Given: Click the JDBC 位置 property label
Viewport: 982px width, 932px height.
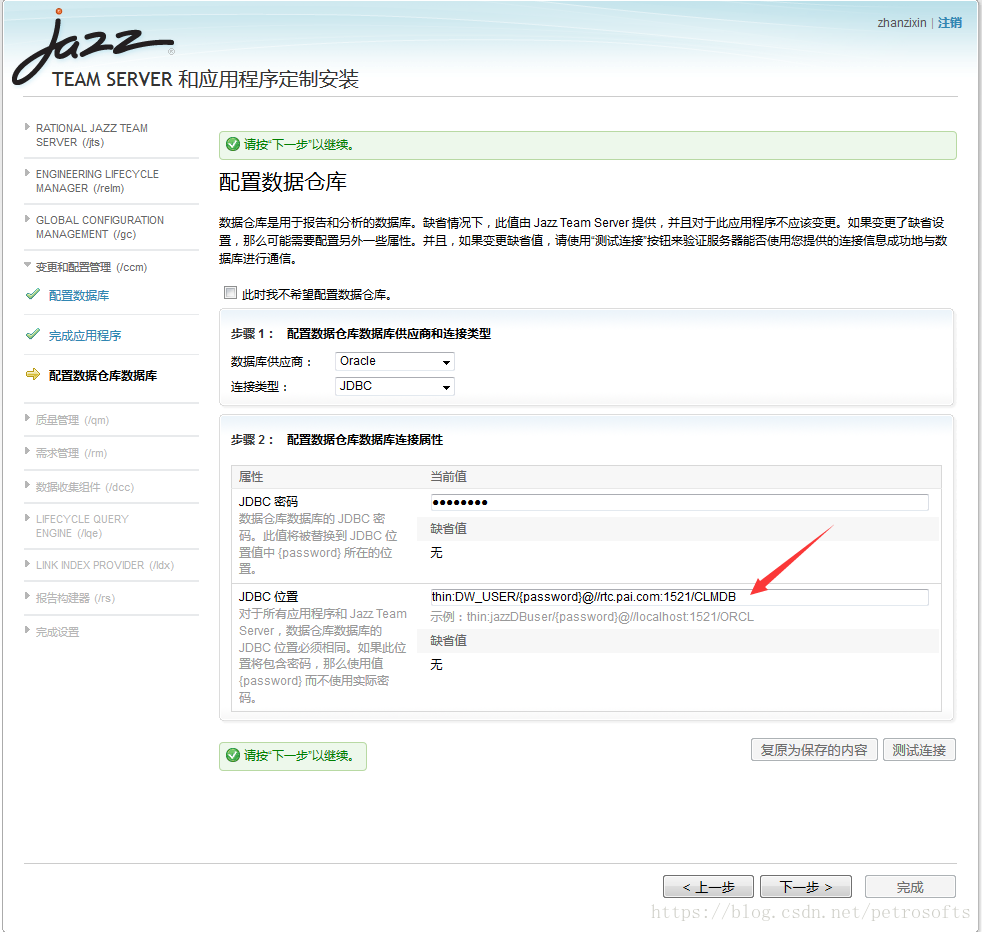Looking at the screenshot, I should [268, 597].
